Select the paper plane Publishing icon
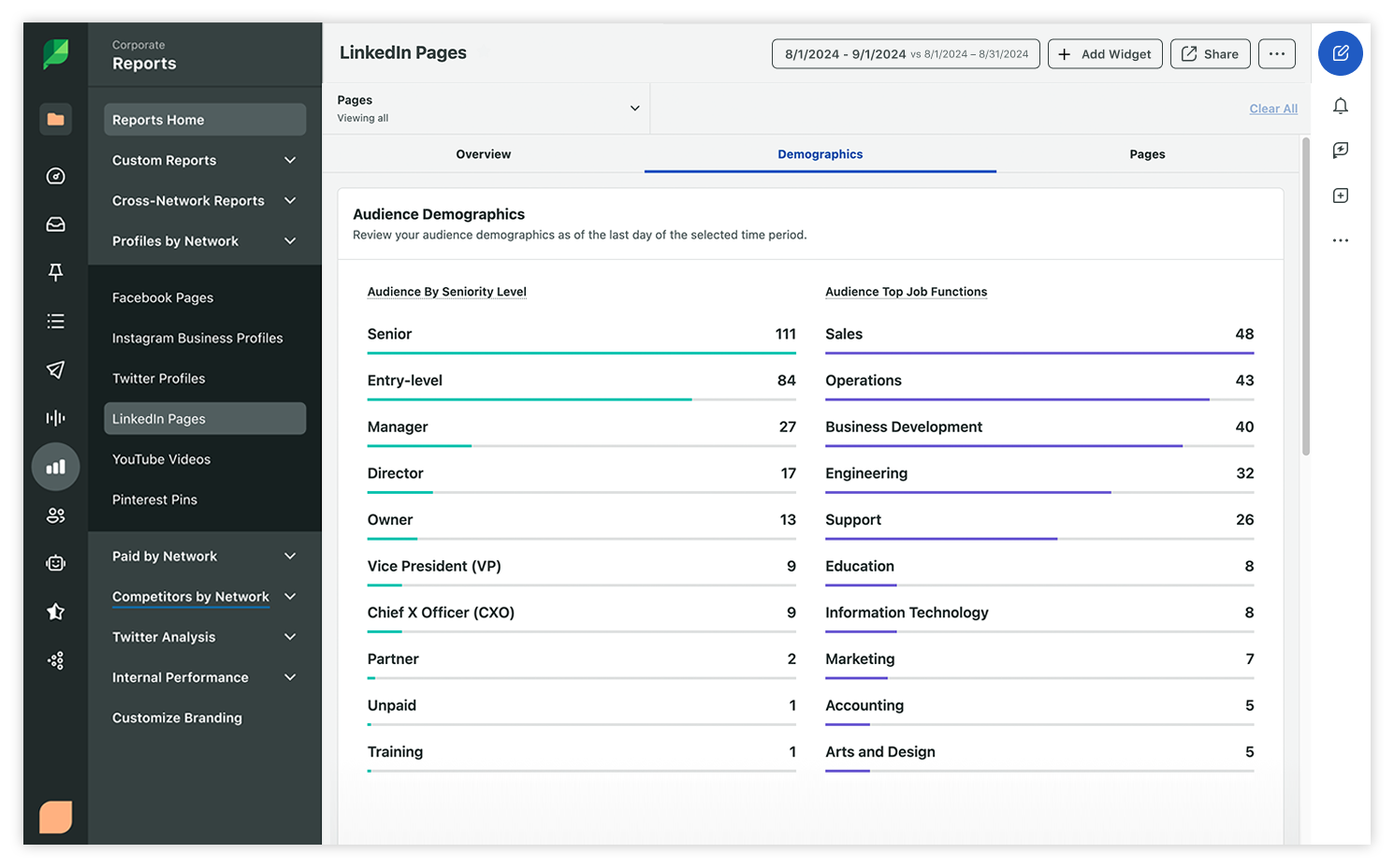 click(x=55, y=369)
